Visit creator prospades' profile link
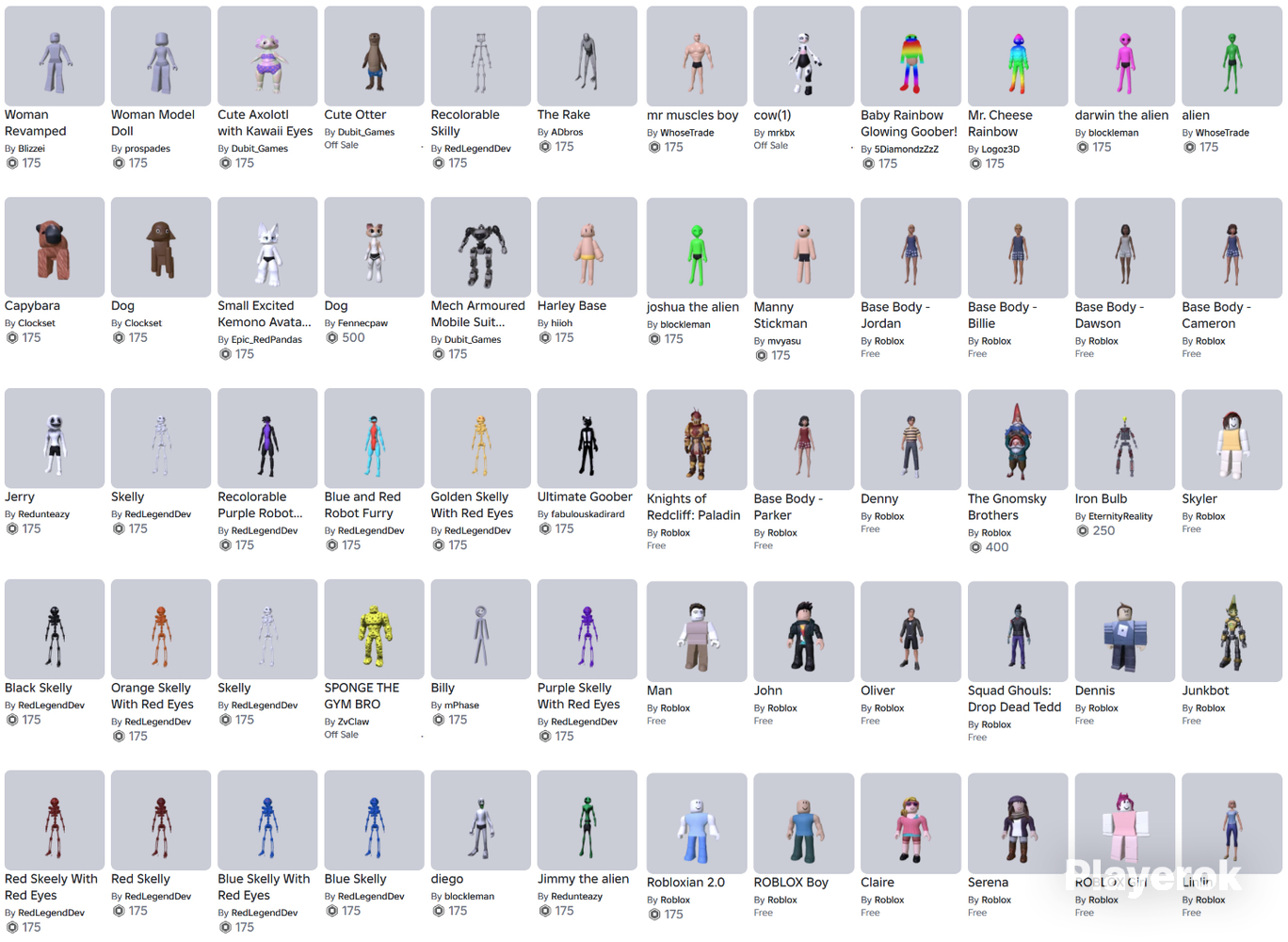 point(148,149)
